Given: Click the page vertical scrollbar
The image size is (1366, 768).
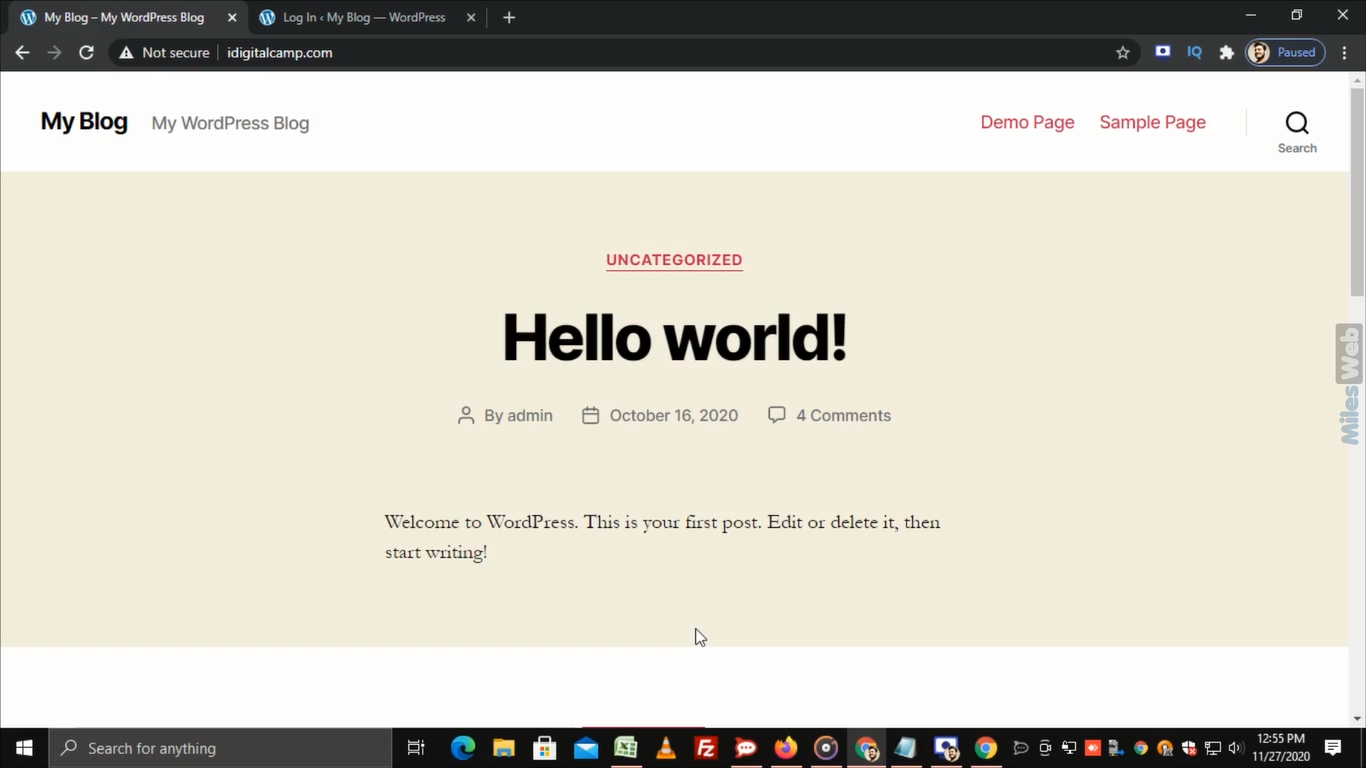Looking at the screenshot, I should point(1357,190).
